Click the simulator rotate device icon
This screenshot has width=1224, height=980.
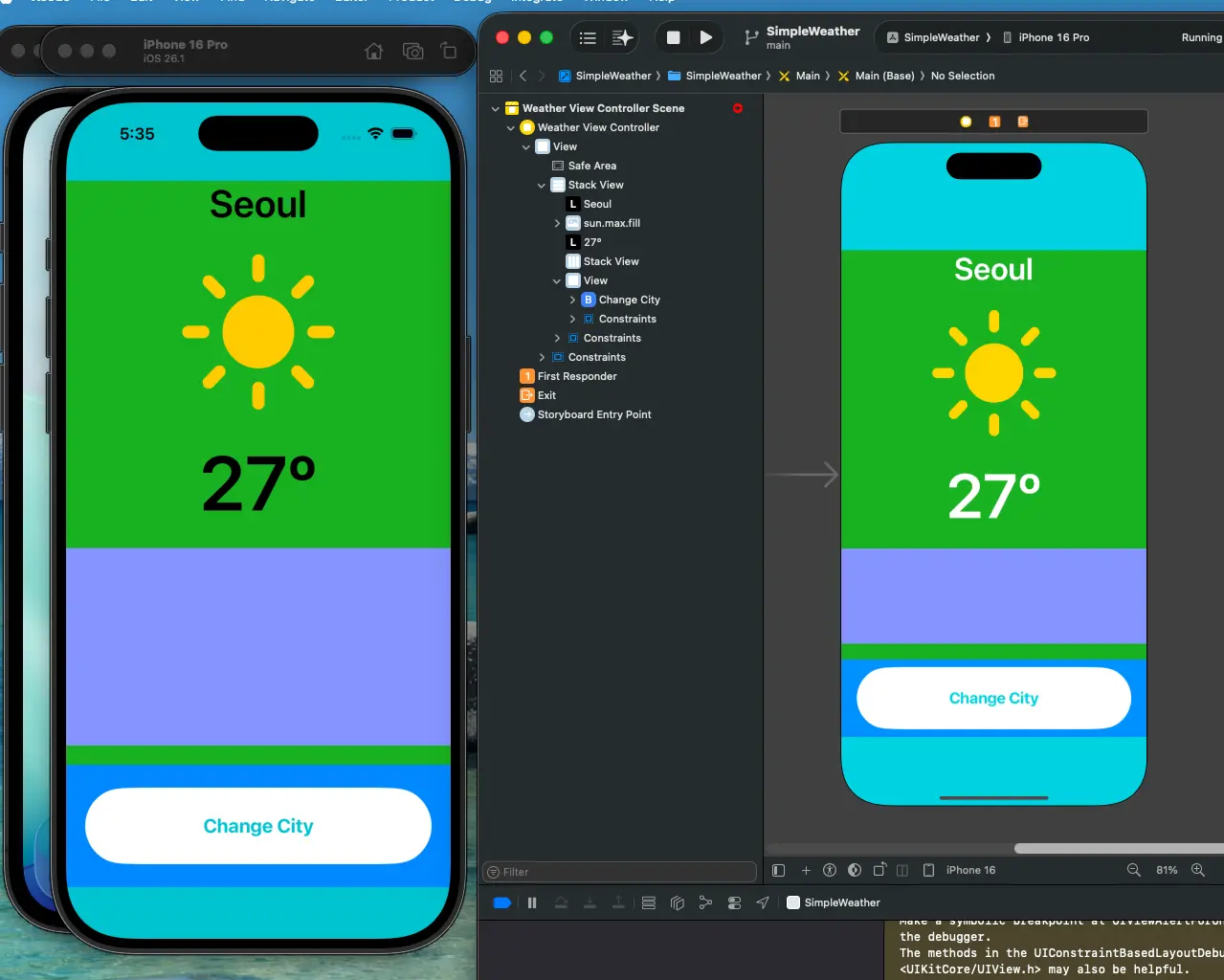pos(448,52)
